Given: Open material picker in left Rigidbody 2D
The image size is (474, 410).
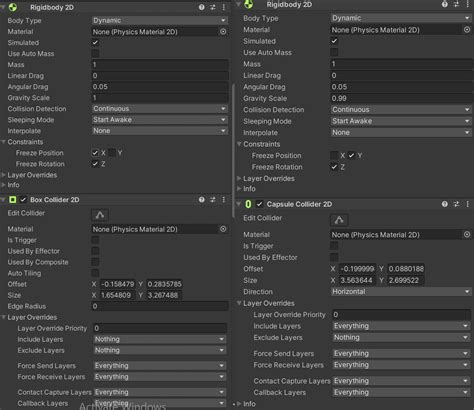Looking at the screenshot, I should (x=223, y=32).
